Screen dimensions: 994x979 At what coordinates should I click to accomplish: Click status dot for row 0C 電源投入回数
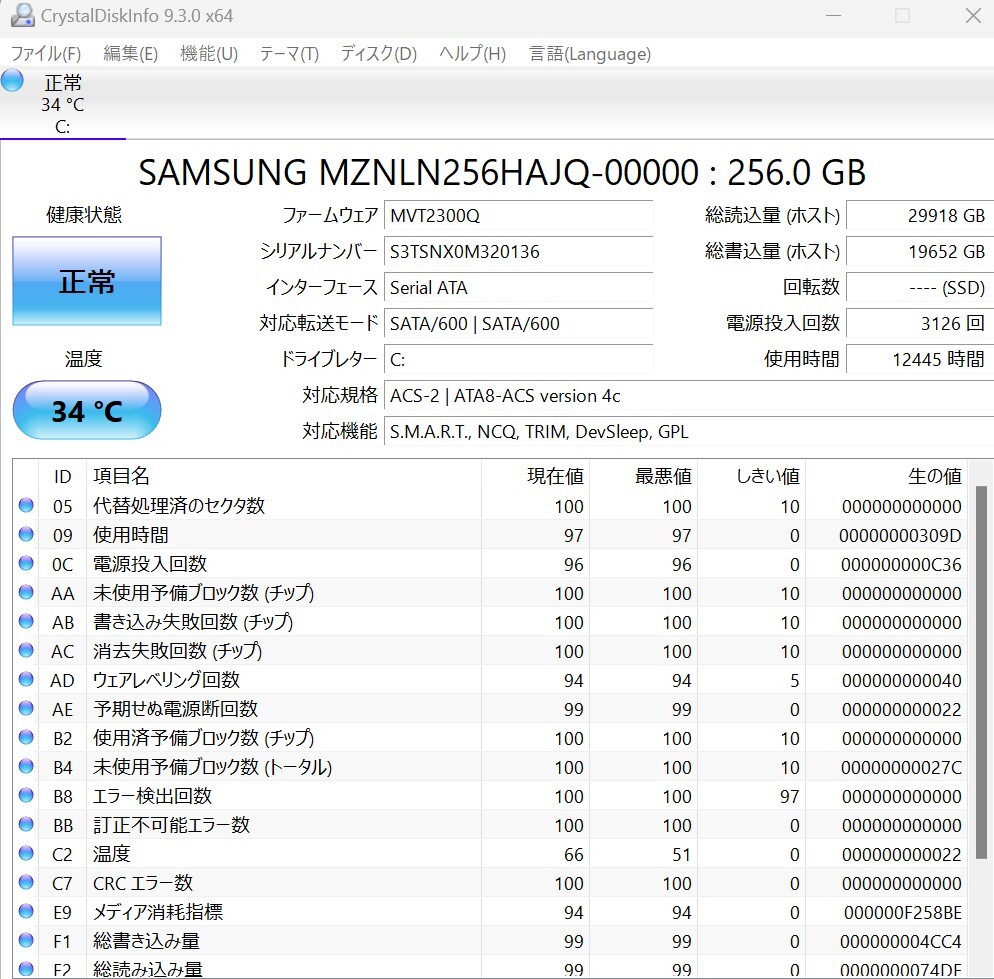[26, 564]
